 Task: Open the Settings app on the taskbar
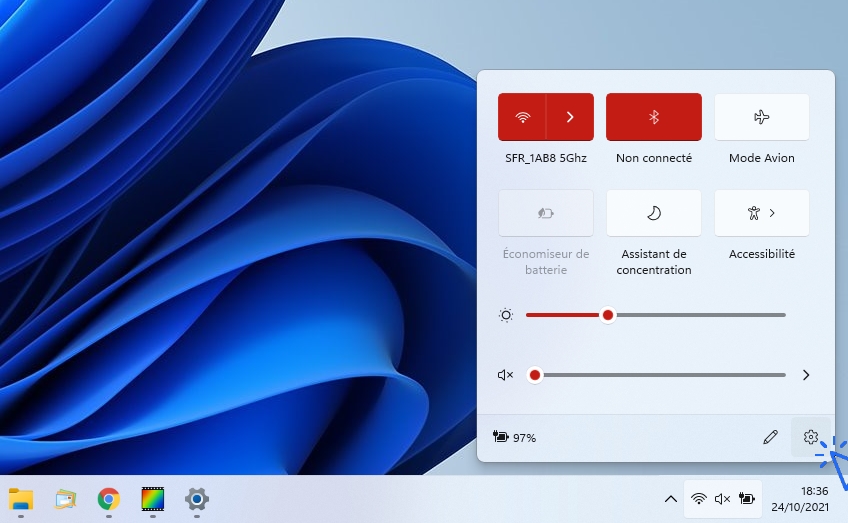[197, 498]
